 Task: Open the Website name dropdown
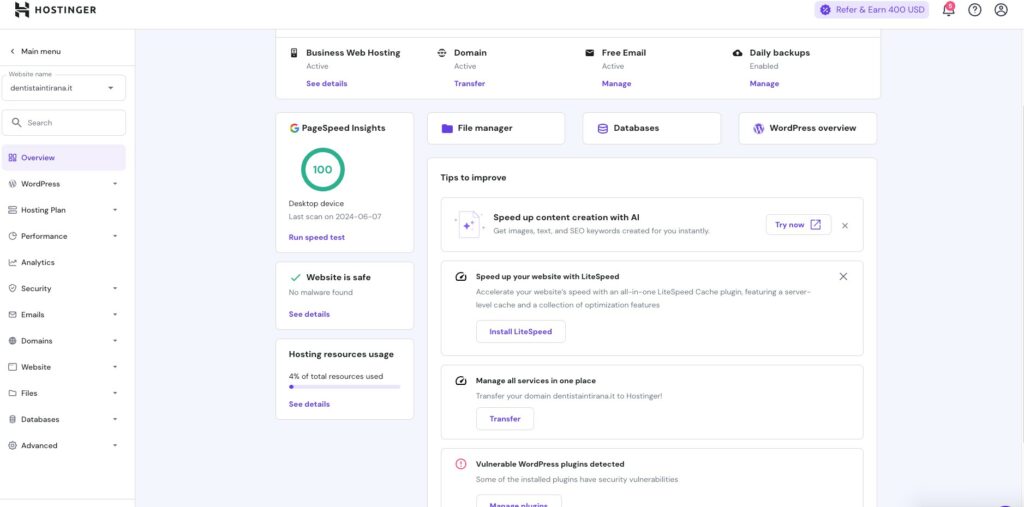pos(64,88)
